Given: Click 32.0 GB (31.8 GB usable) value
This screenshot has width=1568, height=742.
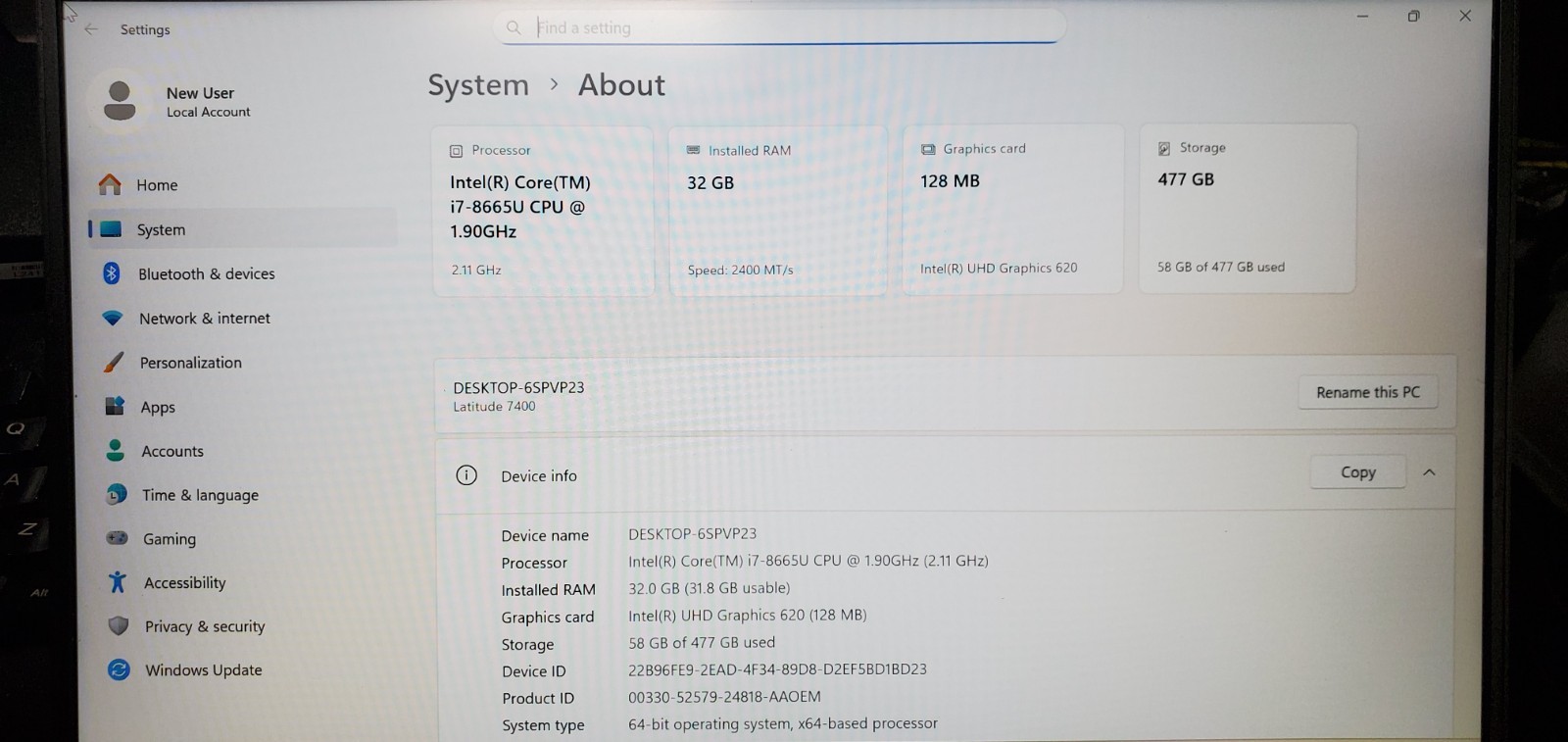Looking at the screenshot, I should click(x=709, y=588).
